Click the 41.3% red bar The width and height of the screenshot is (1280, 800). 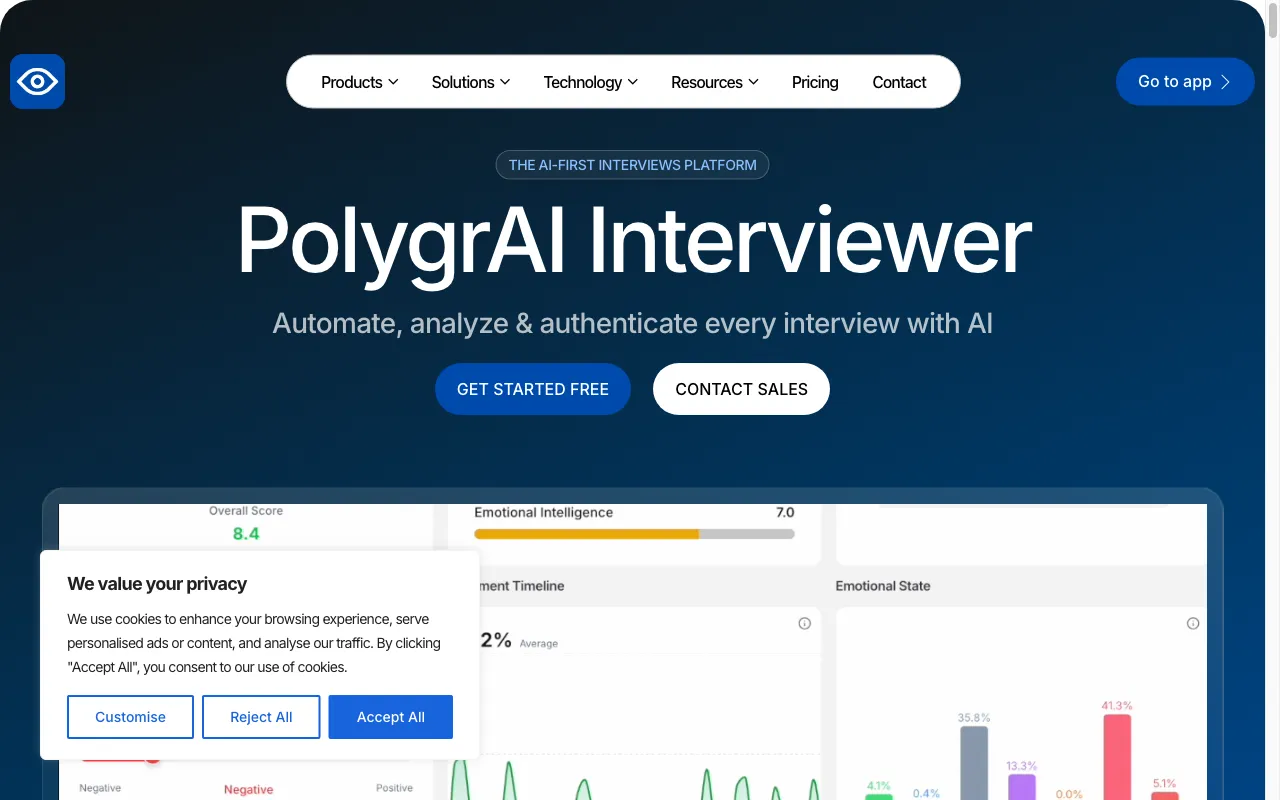1117,756
